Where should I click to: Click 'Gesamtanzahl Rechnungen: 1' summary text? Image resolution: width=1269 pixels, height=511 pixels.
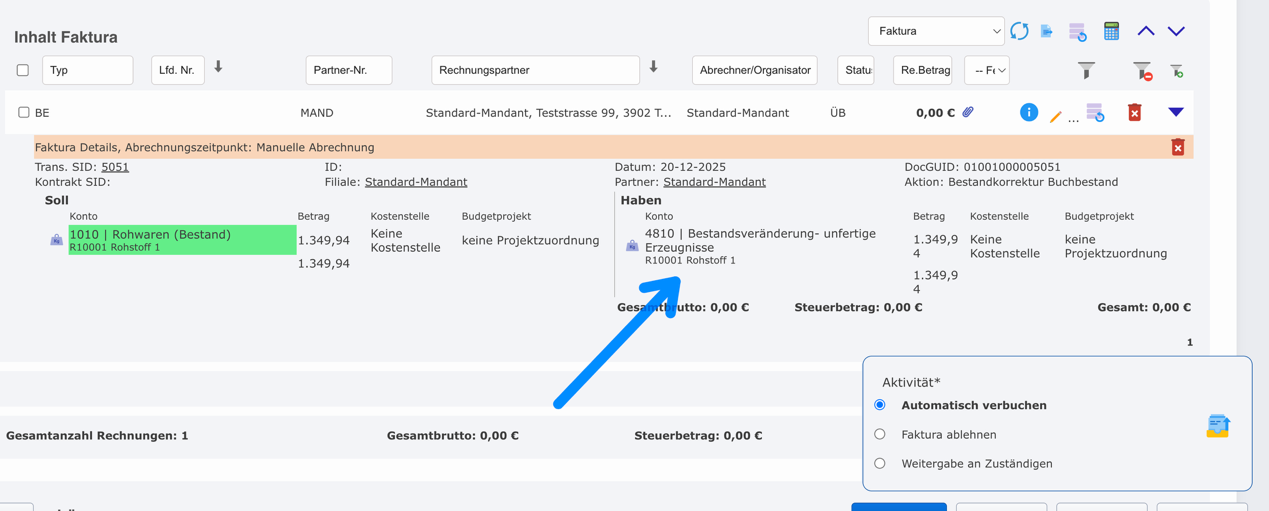[x=97, y=436]
